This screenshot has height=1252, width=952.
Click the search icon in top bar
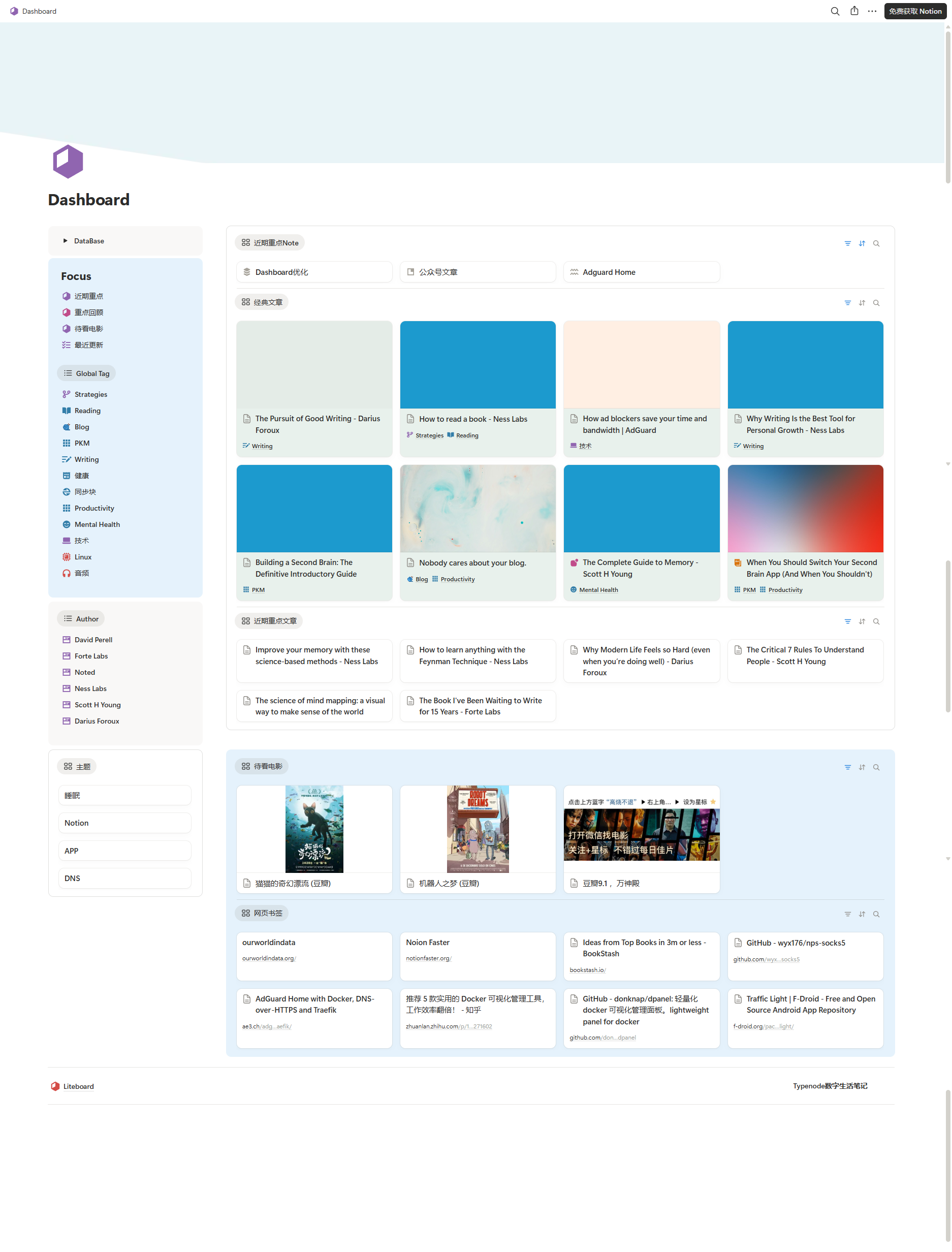pos(835,11)
